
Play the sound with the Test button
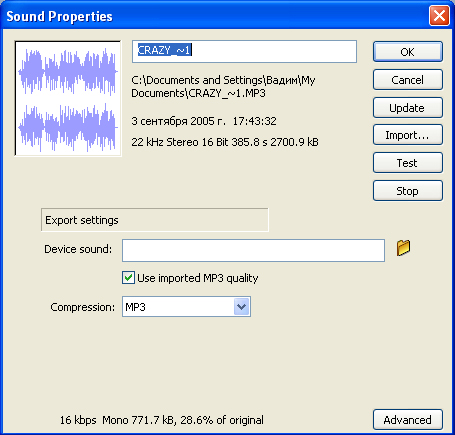(x=408, y=163)
